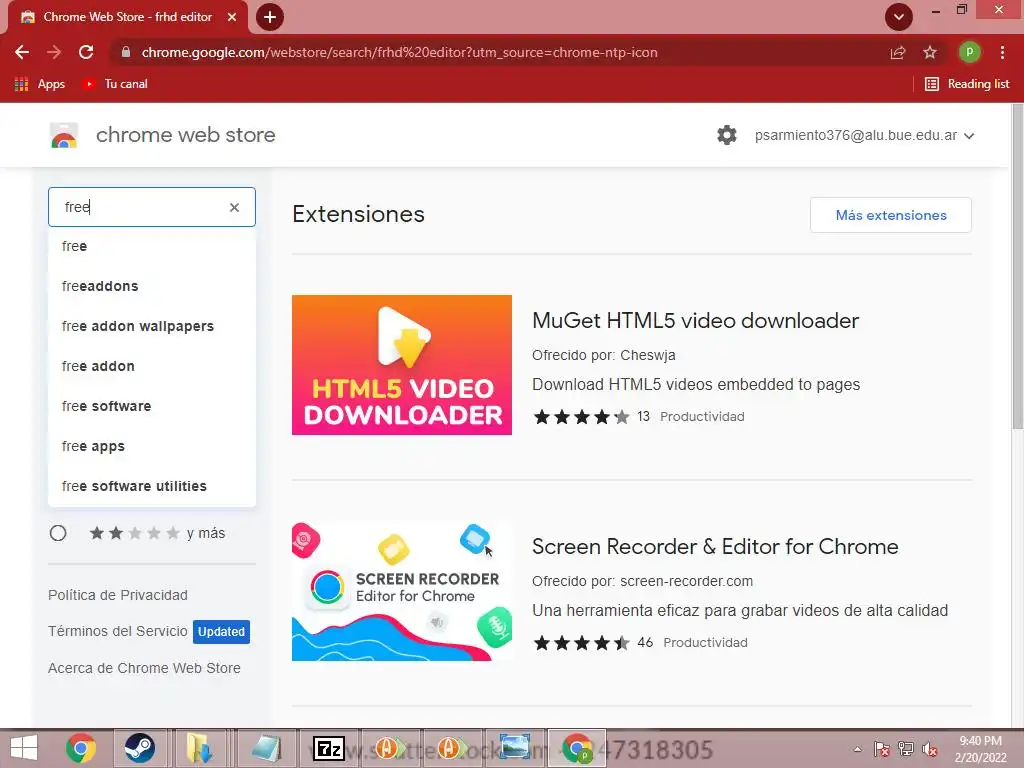Select the 'free software' suggestion
1024x768 pixels.
[152, 406]
